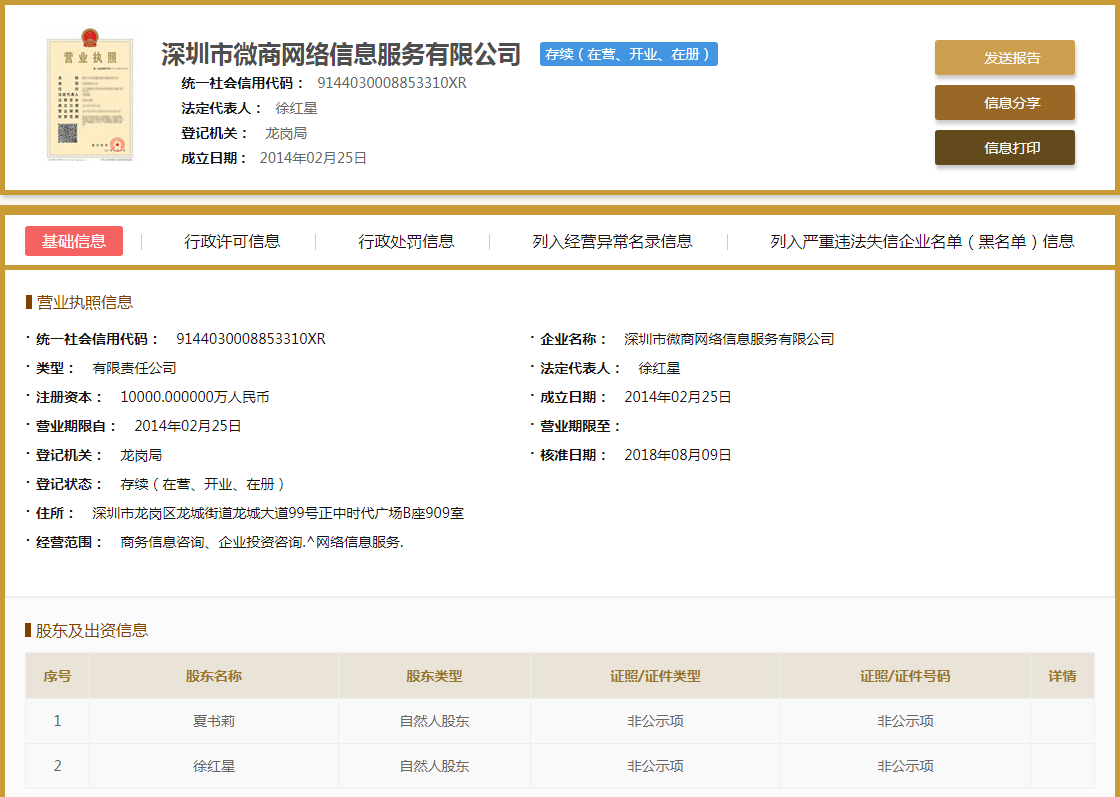
Task: Switch to the 列入经营异常名录信息 tab
Action: click(614, 241)
